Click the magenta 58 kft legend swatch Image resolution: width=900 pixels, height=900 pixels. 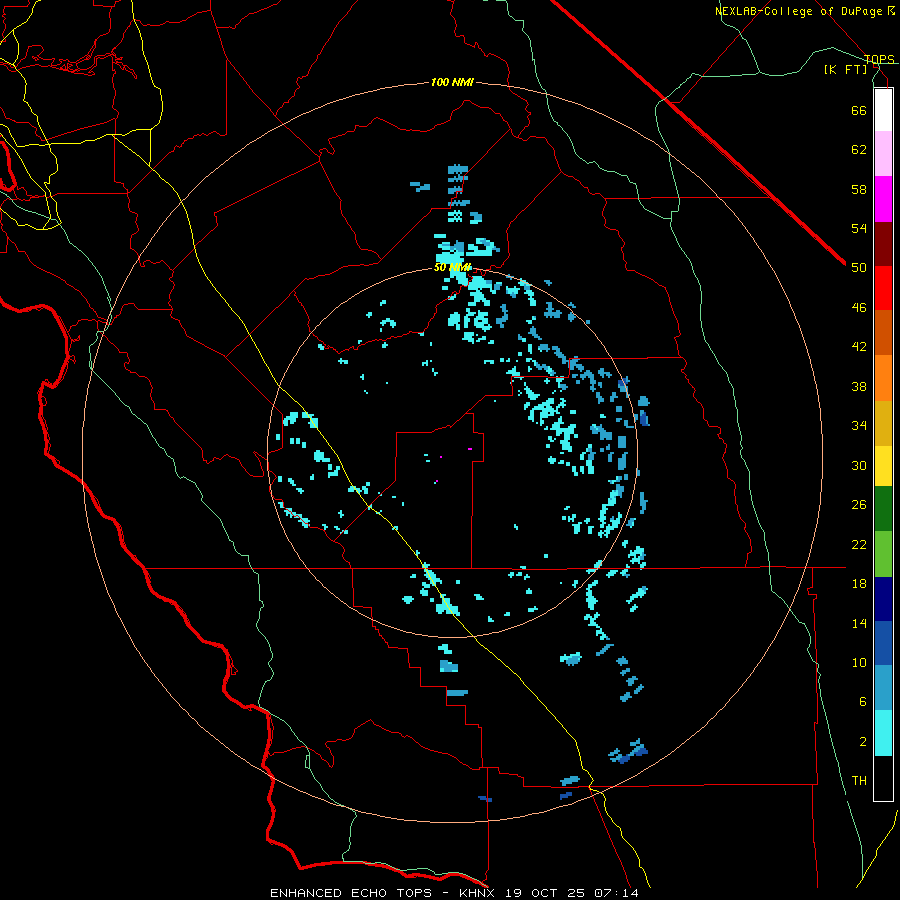click(x=883, y=199)
